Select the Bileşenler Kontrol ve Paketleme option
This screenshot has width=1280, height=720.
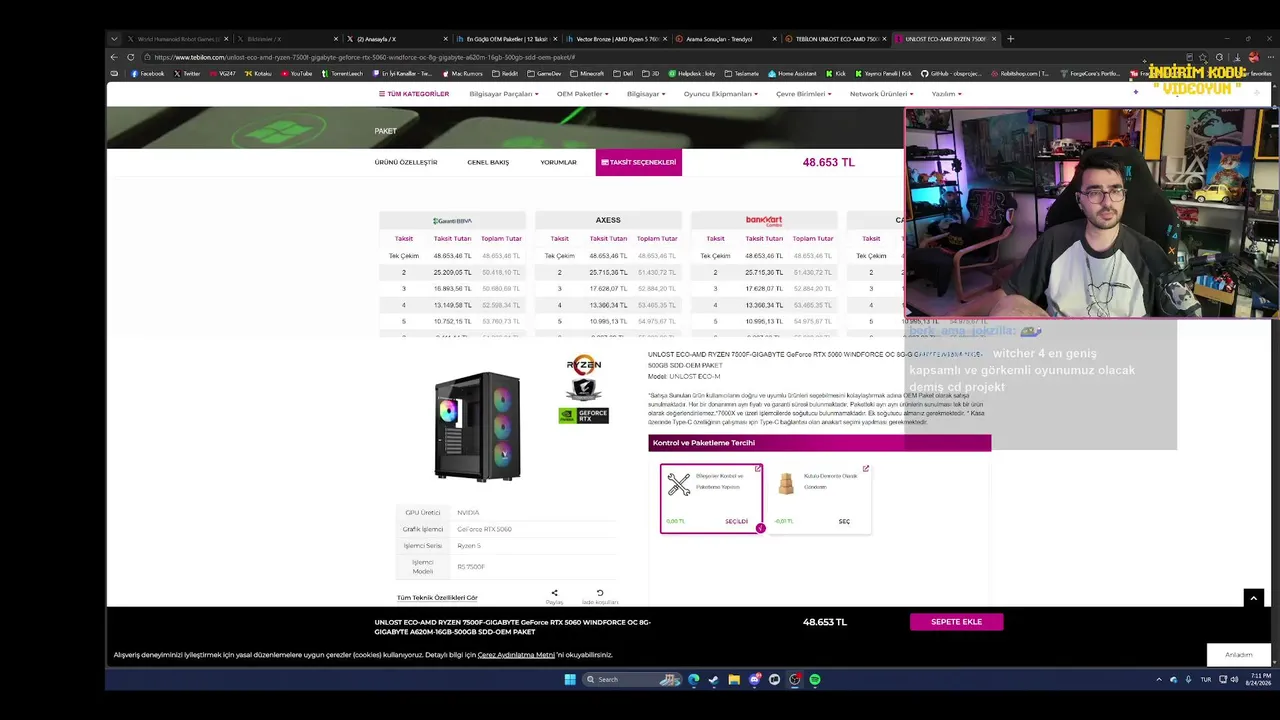pos(711,498)
